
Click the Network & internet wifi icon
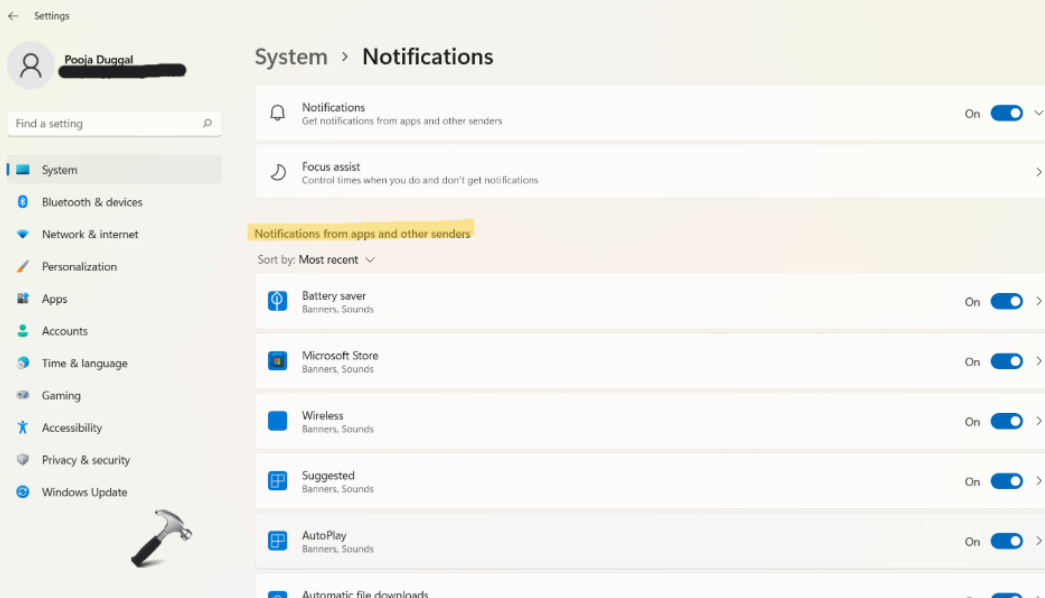click(22, 234)
